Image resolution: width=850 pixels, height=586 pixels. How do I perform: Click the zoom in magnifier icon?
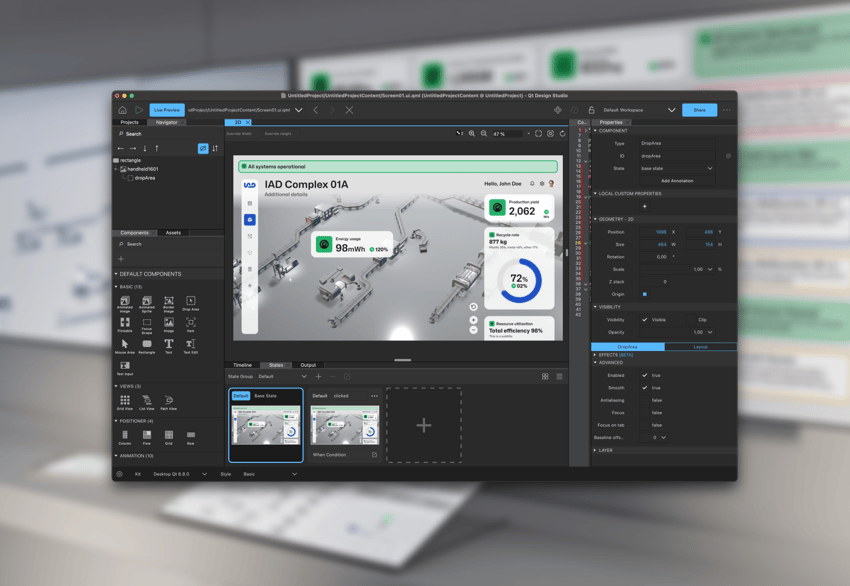472,133
